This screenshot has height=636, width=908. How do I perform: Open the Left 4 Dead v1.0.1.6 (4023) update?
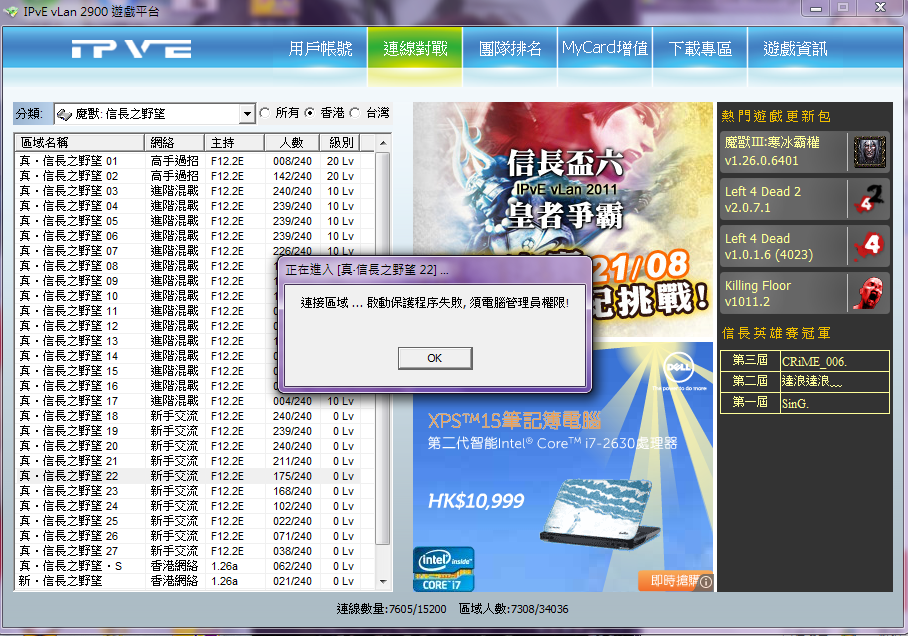click(804, 246)
